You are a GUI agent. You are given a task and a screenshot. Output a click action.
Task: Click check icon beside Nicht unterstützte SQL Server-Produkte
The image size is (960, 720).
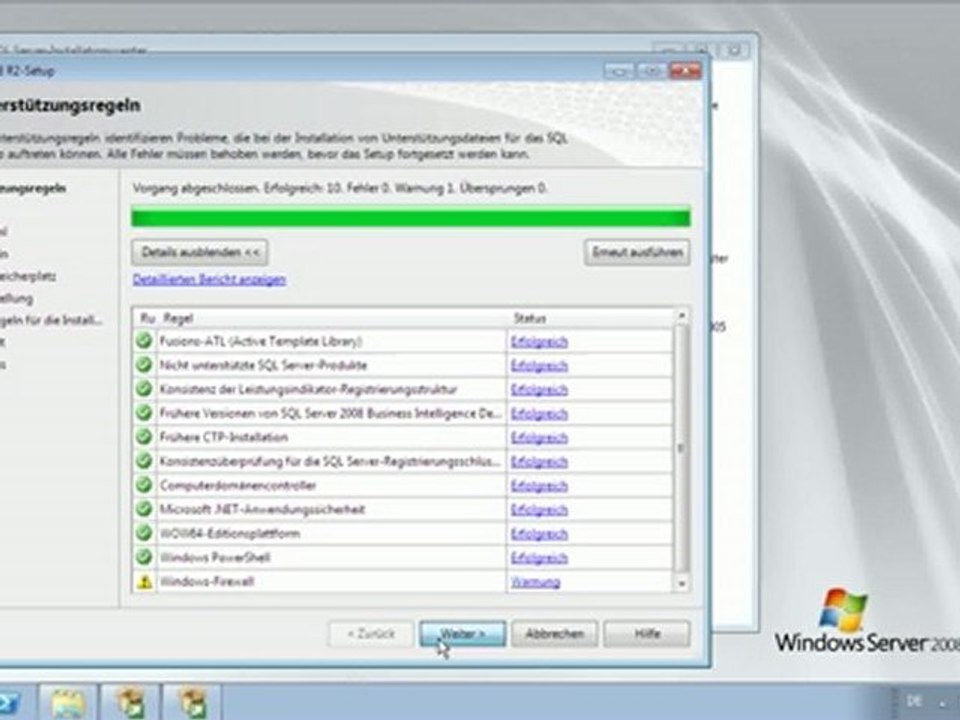144,364
